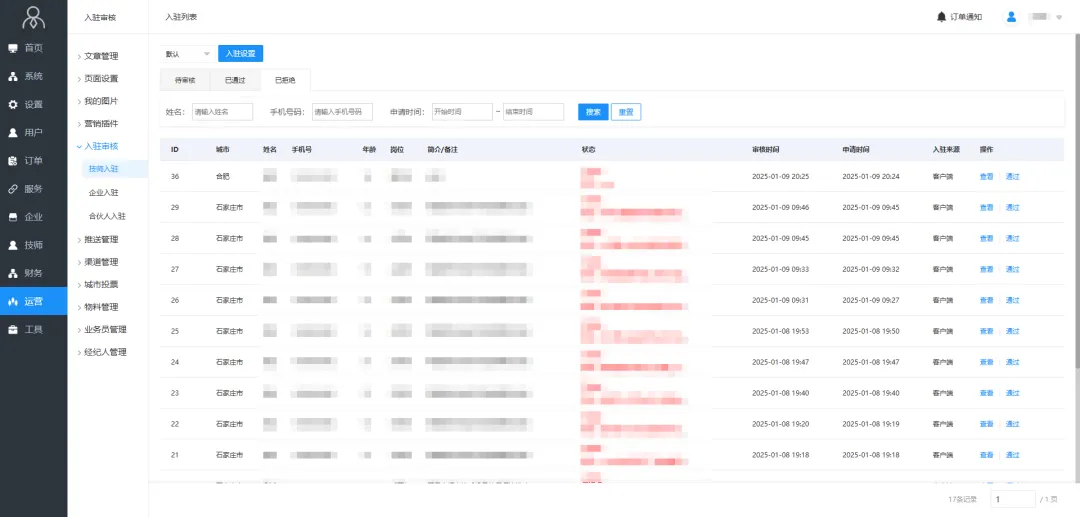This screenshot has width=1080, height=517.
Task: Click 通过 link for ID 36 row
Action: pos(1012,177)
